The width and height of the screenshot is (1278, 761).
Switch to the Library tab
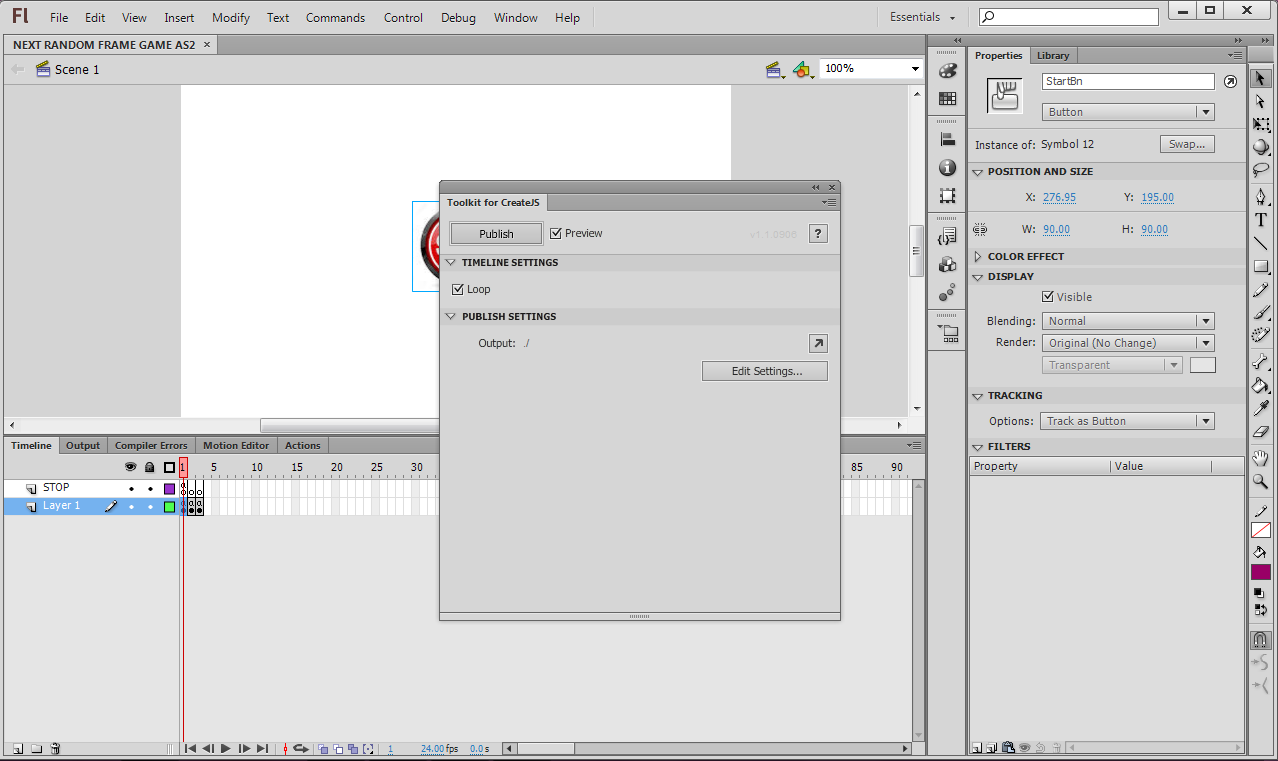click(1052, 55)
